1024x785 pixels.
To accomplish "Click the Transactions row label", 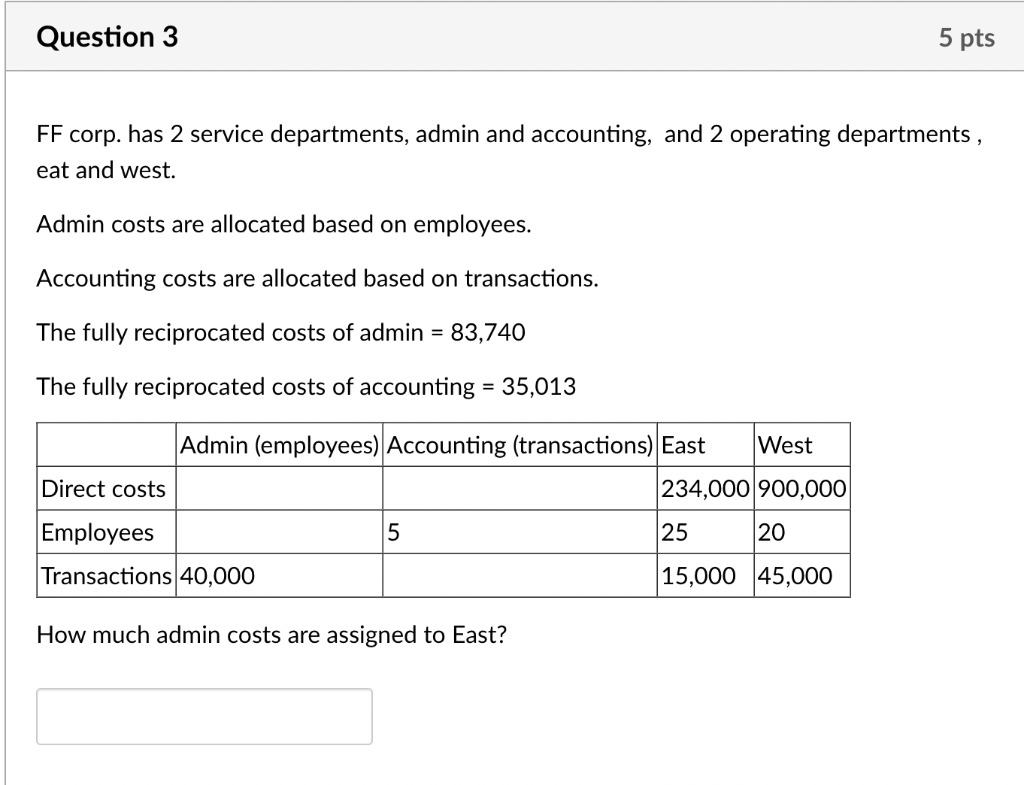I will [x=104, y=575].
